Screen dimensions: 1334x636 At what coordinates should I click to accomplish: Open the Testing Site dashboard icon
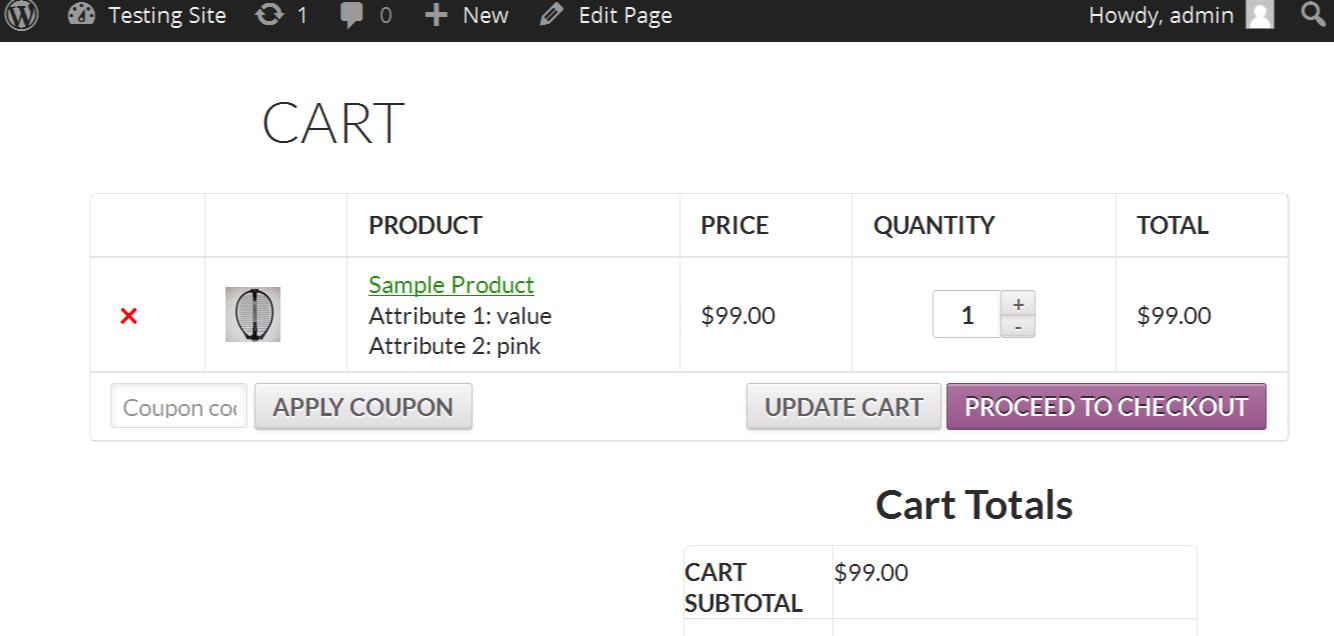[82, 16]
